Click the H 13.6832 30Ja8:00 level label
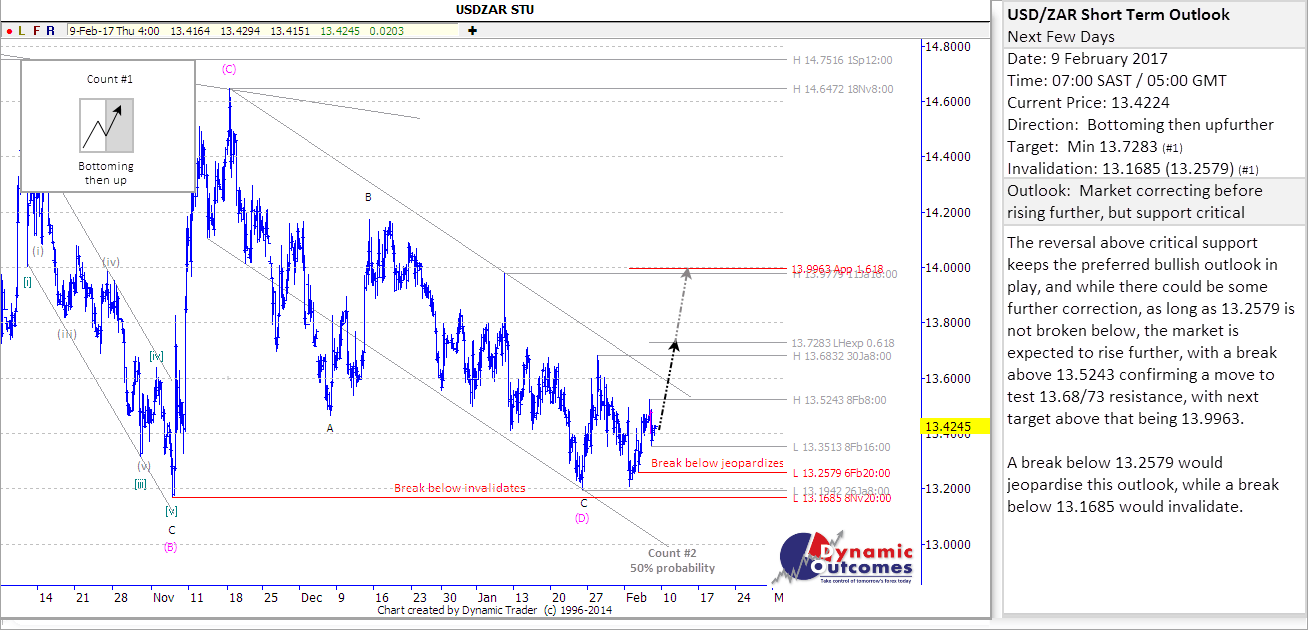The width and height of the screenshot is (1308, 630). point(842,356)
